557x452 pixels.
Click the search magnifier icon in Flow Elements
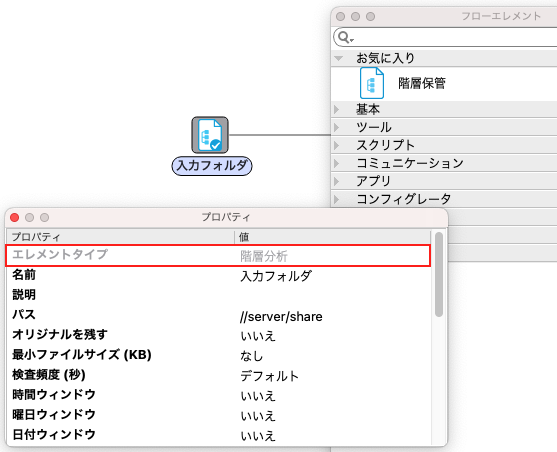[344, 37]
